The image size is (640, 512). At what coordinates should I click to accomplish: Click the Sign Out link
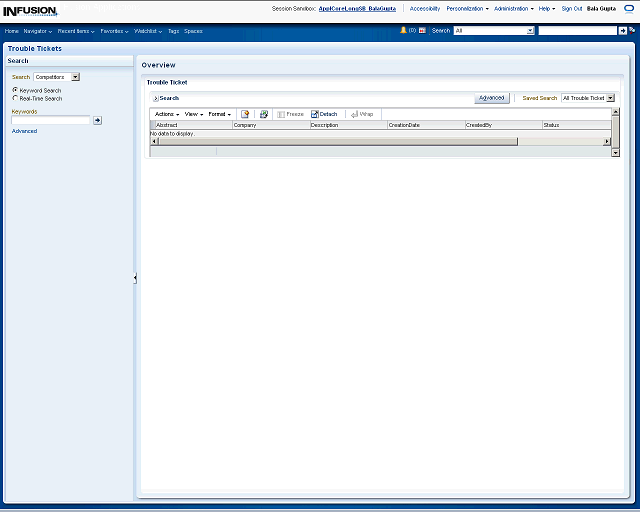click(x=571, y=8)
